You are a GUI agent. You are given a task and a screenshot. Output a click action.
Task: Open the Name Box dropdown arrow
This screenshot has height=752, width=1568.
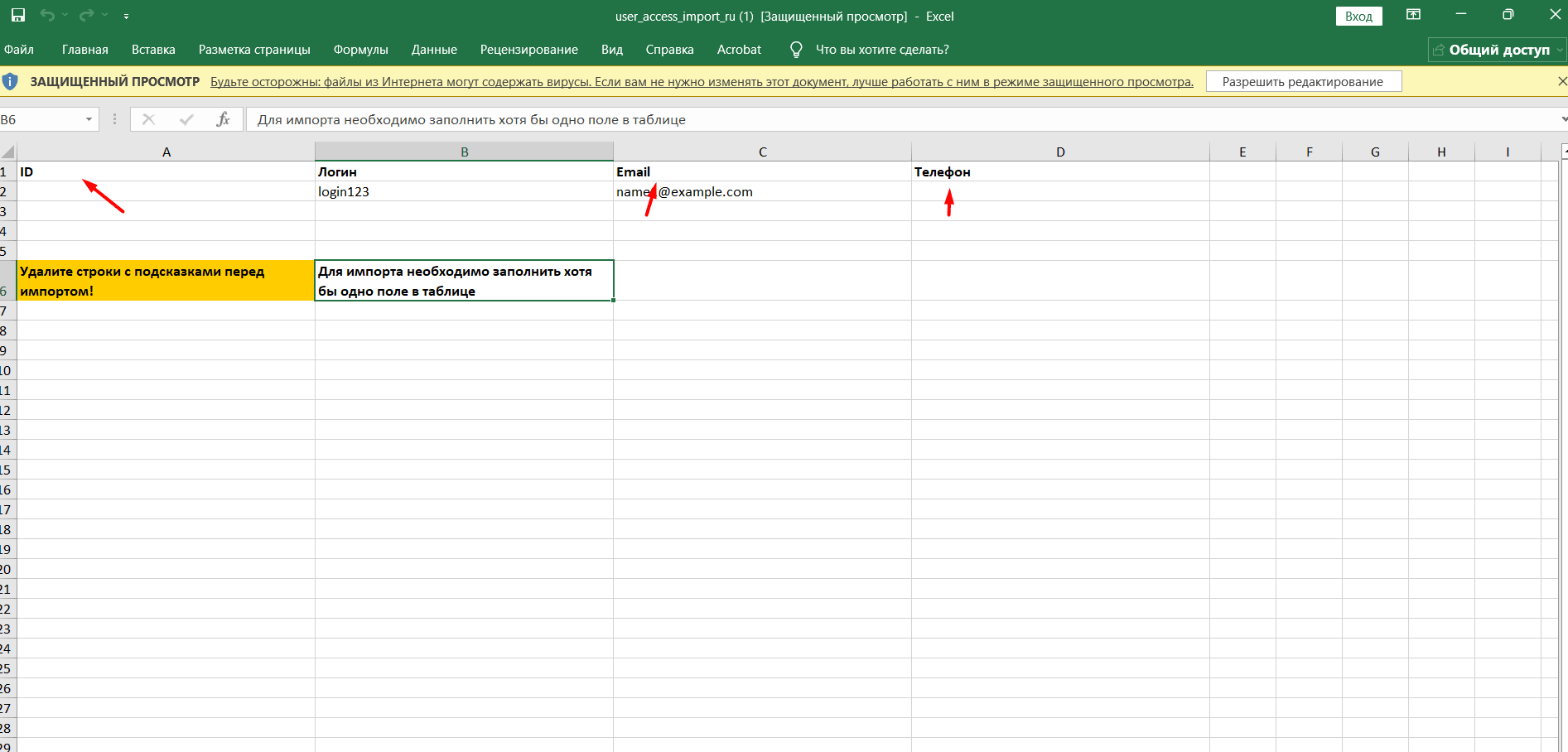(x=89, y=120)
